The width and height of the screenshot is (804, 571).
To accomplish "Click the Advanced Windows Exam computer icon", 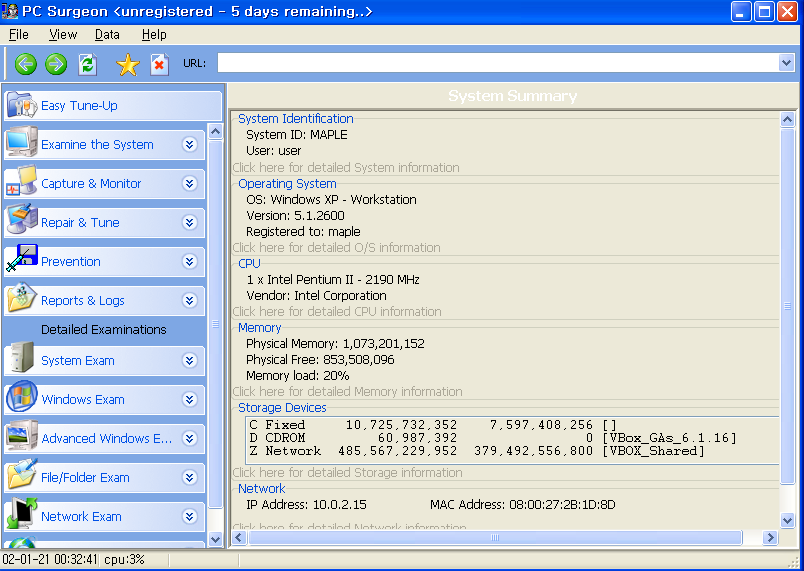I will pyautogui.click(x=22, y=436).
